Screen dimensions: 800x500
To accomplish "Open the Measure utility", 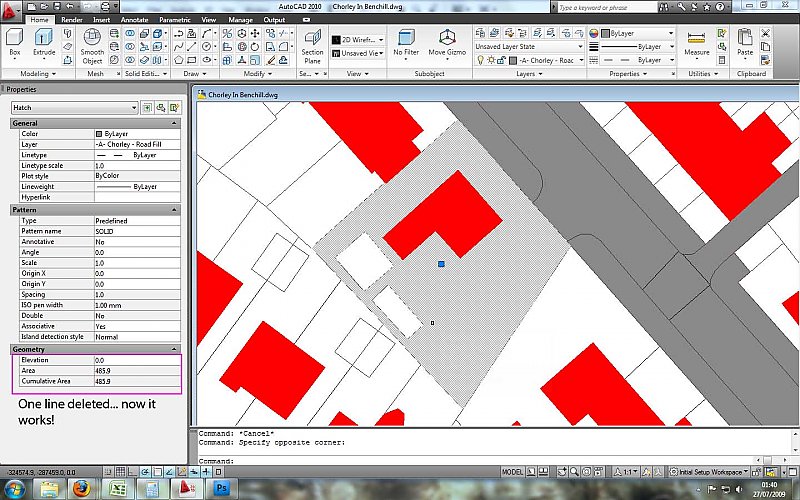I will pyautogui.click(x=696, y=40).
